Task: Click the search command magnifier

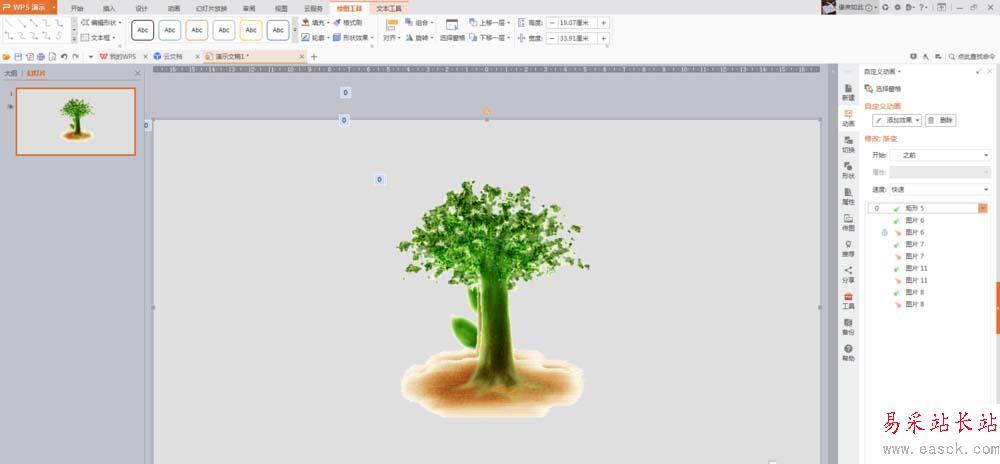Action: coord(952,57)
